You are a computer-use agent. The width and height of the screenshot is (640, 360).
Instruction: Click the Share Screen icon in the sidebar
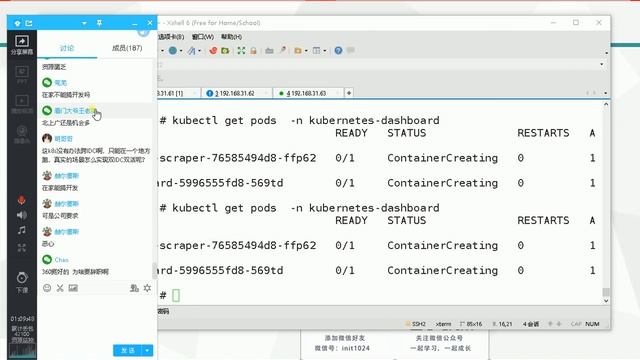22,44
